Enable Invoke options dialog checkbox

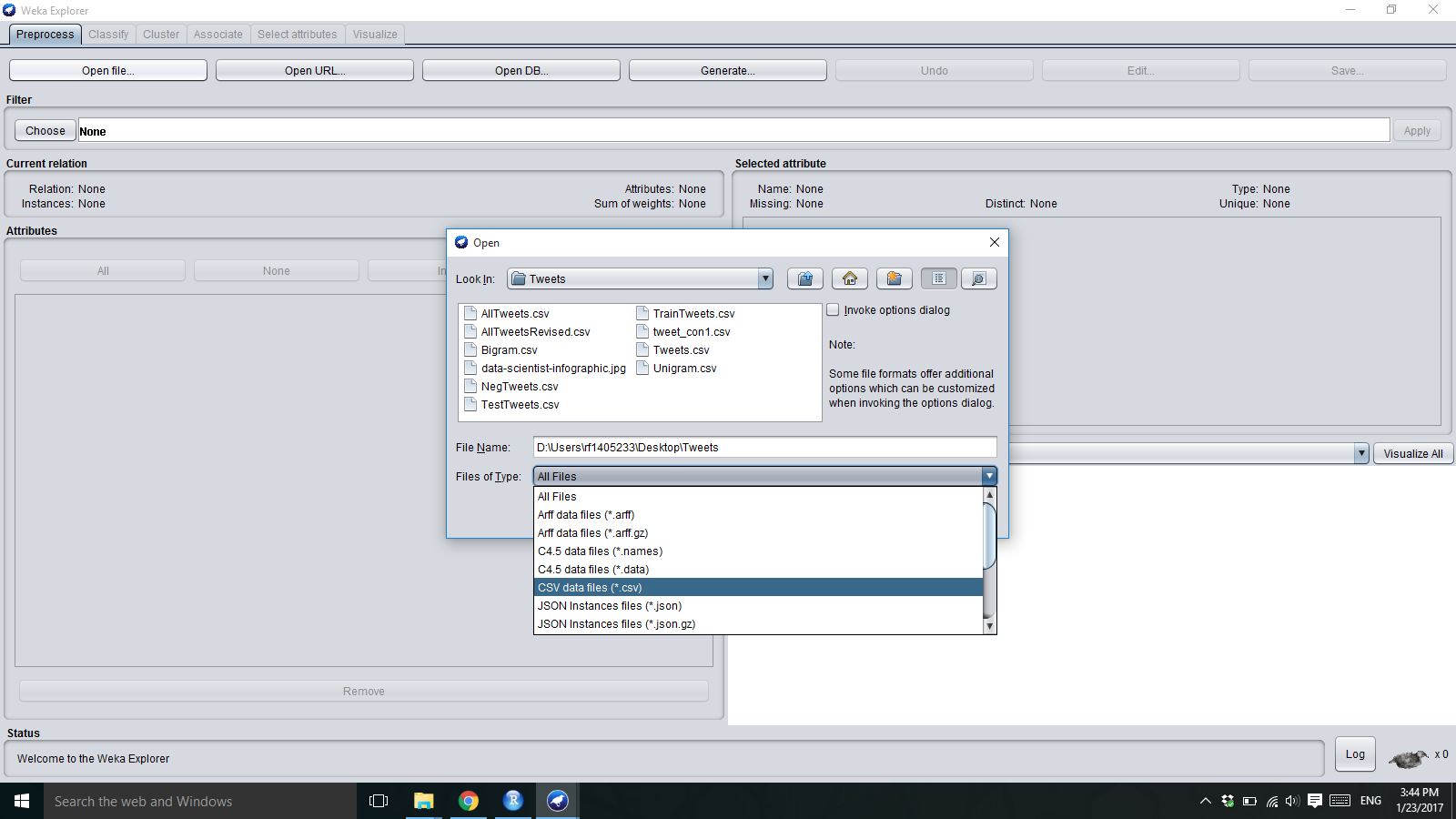(833, 309)
